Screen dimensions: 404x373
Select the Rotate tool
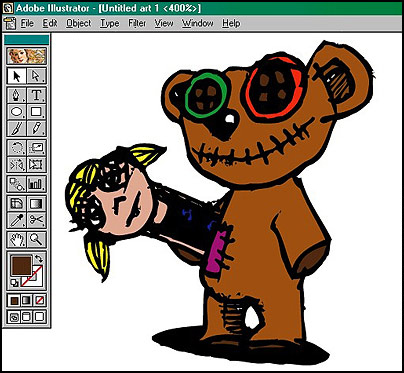click(17, 148)
